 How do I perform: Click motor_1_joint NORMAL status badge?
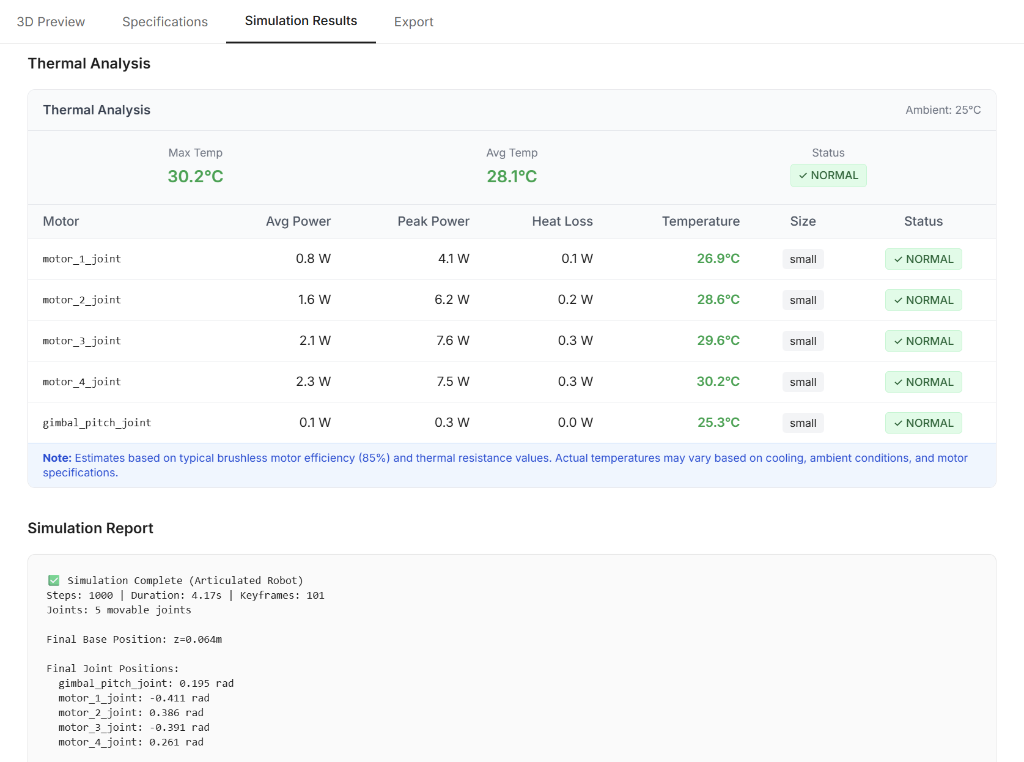tap(923, 259)
